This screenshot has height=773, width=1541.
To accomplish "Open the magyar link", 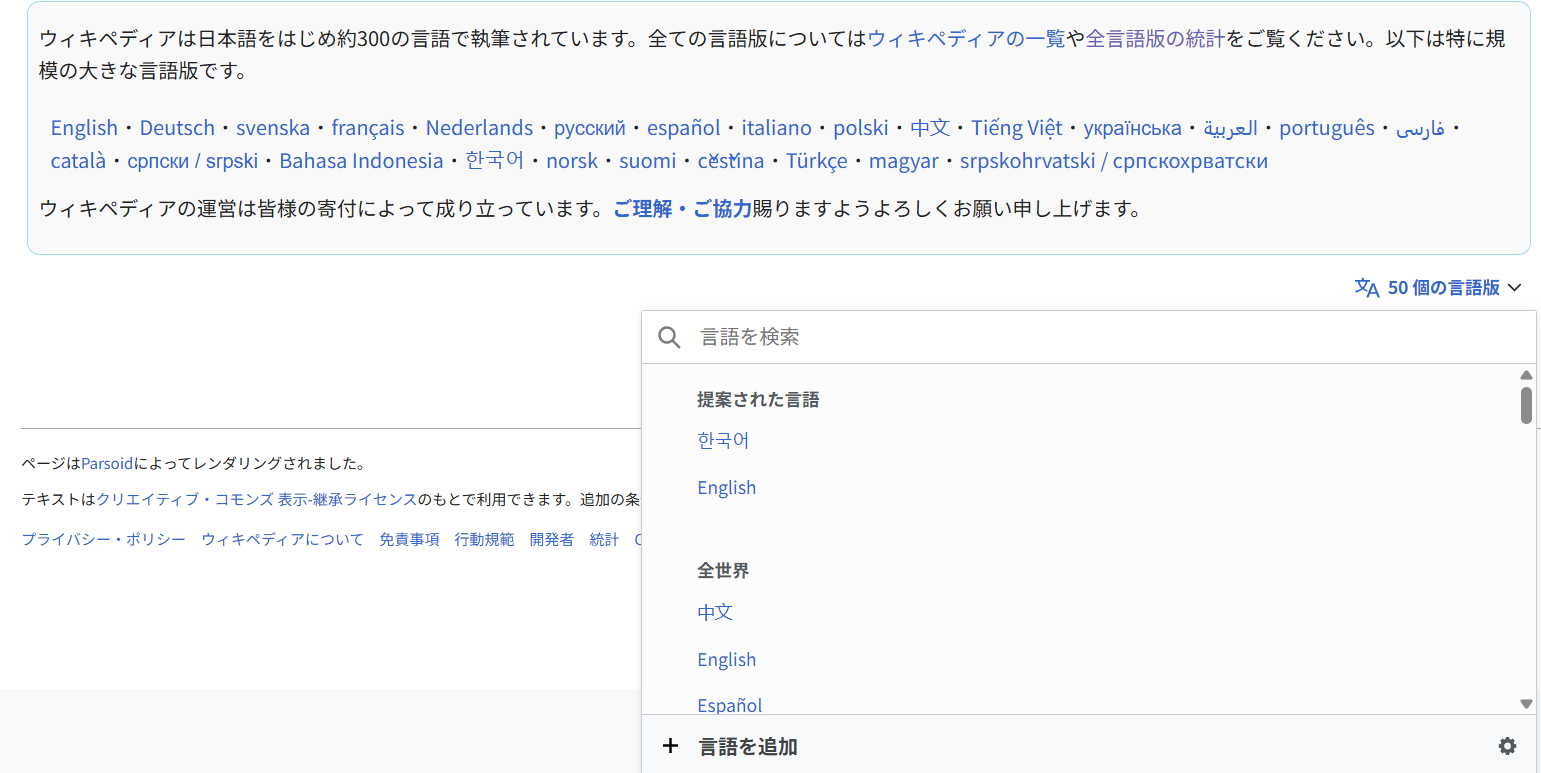I will click(904, 160).
